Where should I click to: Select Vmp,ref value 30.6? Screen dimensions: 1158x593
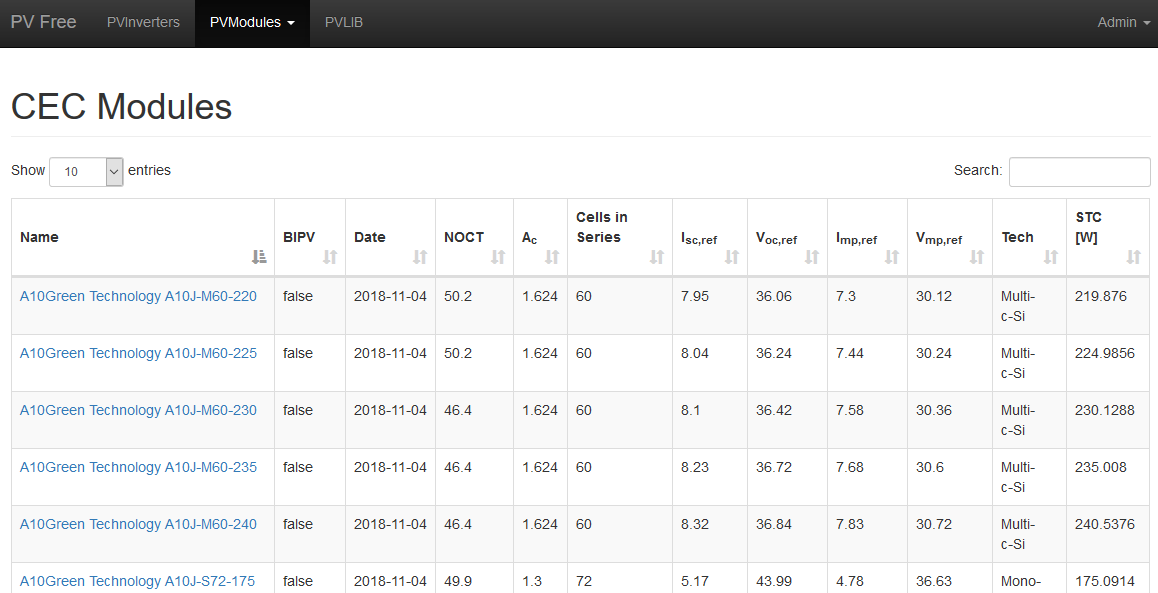pyautogui.click(x=929, y=467)
